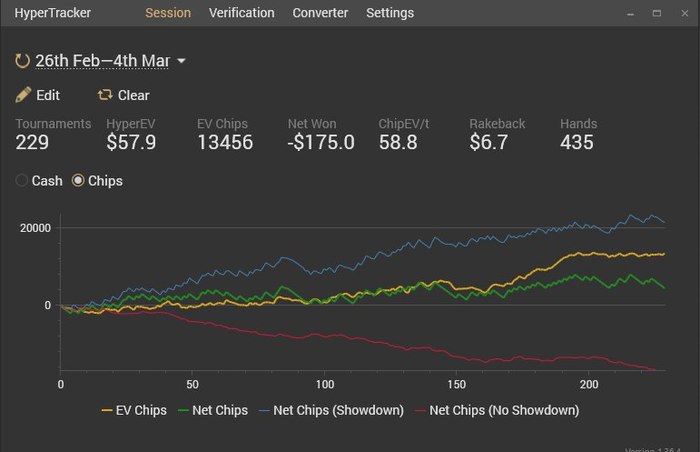The height and width of the screenshot is (452, 700).
Task: Click the Edit button label
Action: point(48,95)
